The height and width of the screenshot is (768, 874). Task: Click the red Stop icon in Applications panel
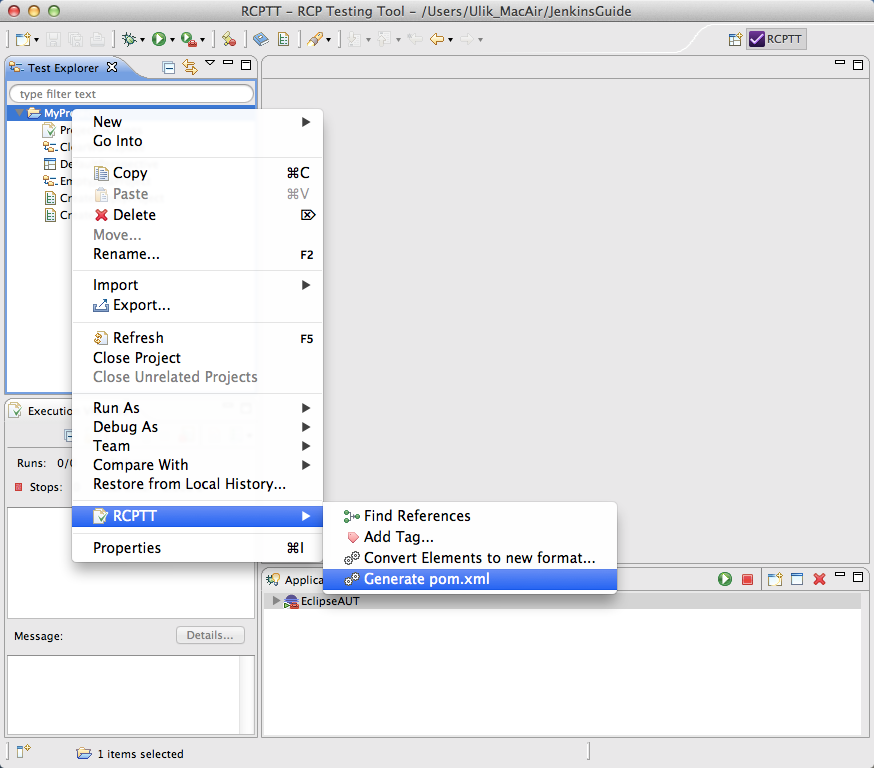[747, 580]
